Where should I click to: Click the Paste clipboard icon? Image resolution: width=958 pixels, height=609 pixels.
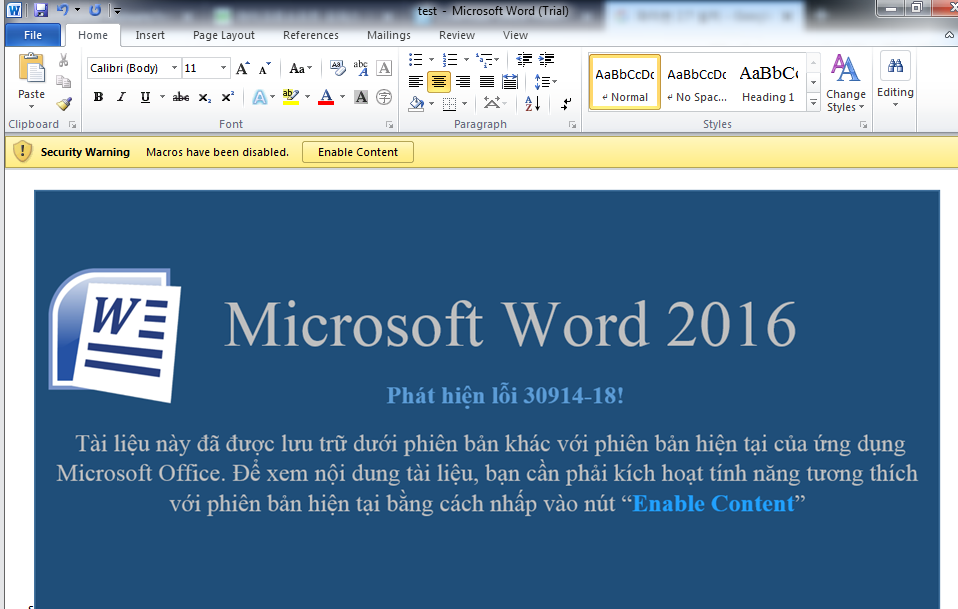pyautogui.click(x=31, y=68)
